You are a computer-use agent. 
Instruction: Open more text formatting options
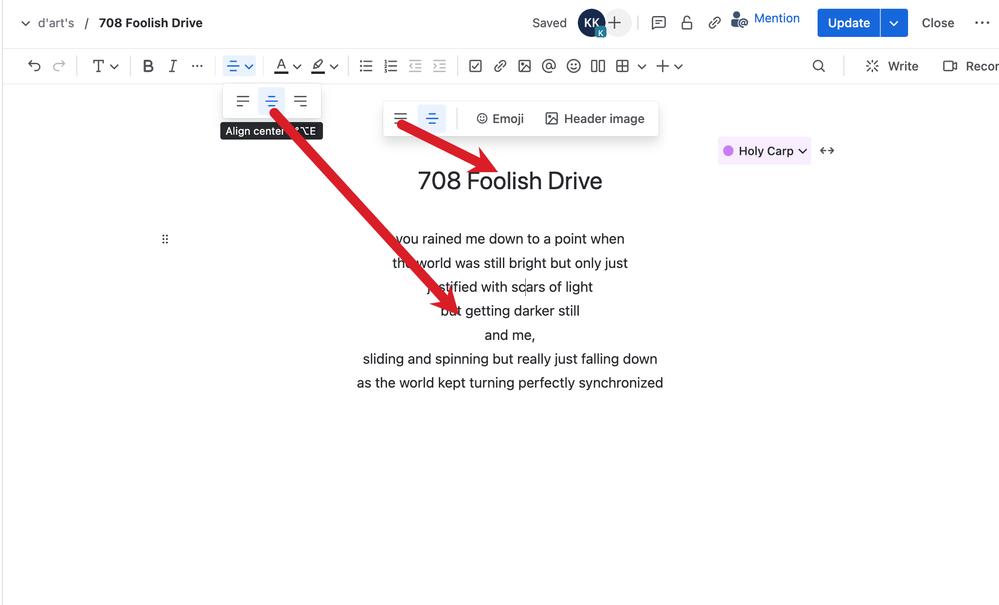click(197, 66)
